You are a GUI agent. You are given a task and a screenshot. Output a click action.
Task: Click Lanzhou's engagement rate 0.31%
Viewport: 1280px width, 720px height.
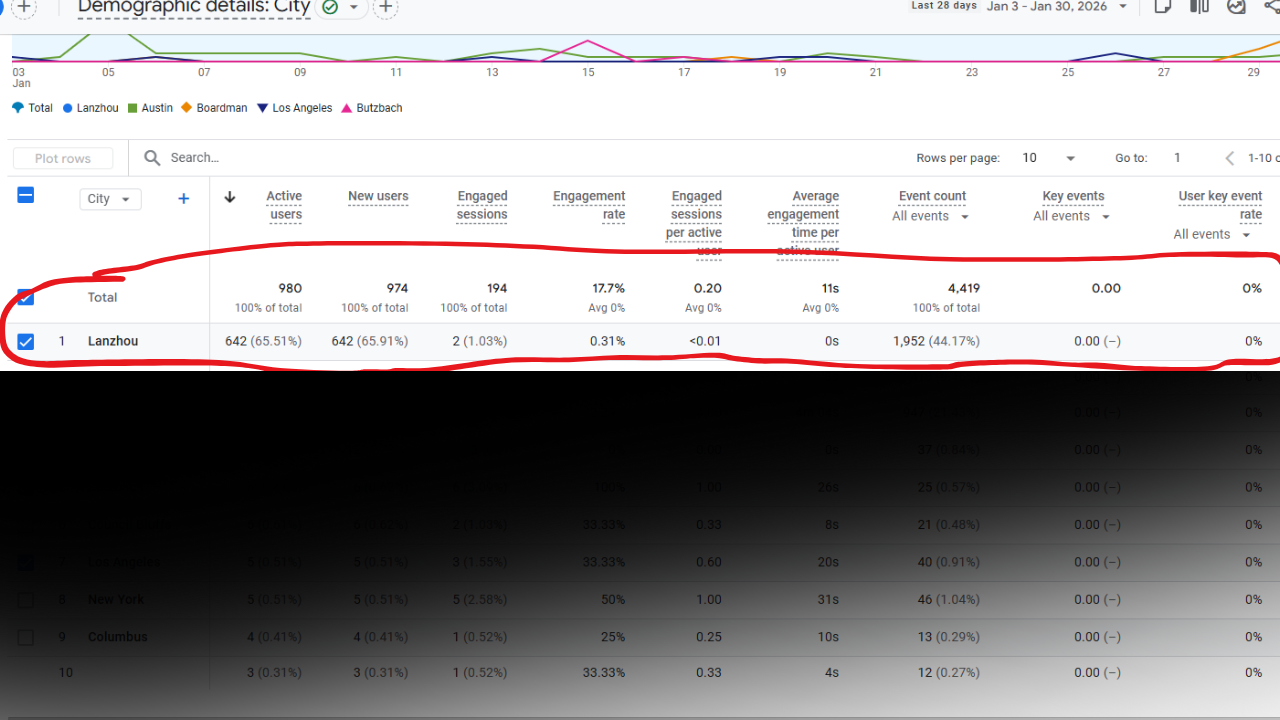pyautogui.click(x=607, y=341)
